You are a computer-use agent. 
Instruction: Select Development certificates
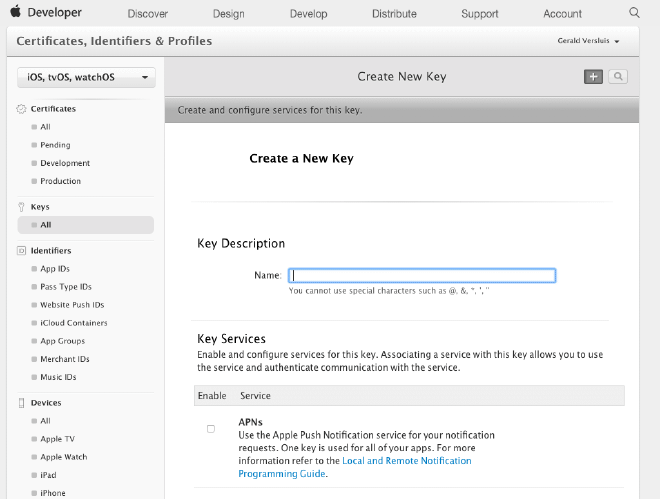pyautogui.click(x=65, y=163)
